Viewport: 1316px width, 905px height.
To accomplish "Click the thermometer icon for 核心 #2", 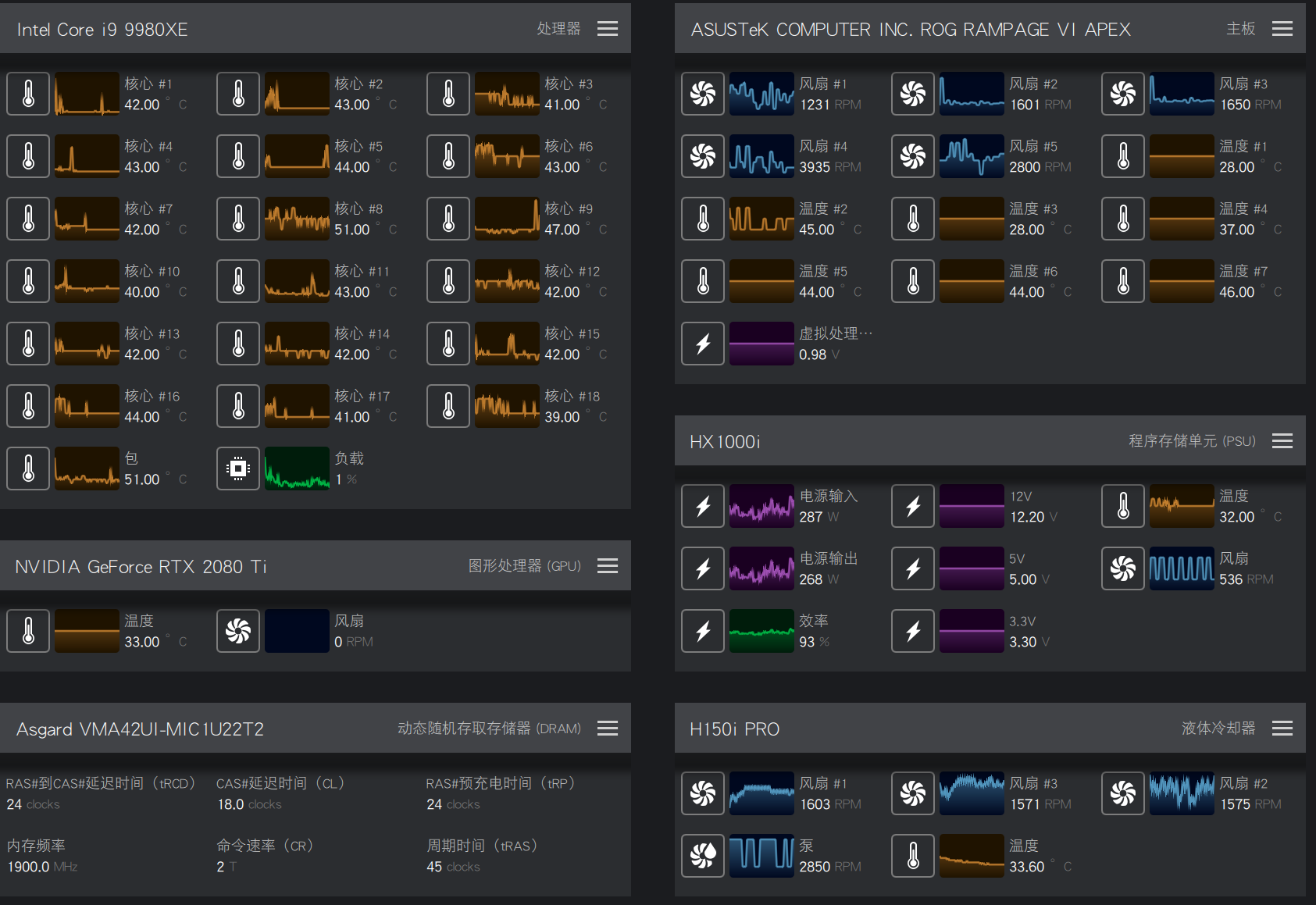I will [238, 94].
